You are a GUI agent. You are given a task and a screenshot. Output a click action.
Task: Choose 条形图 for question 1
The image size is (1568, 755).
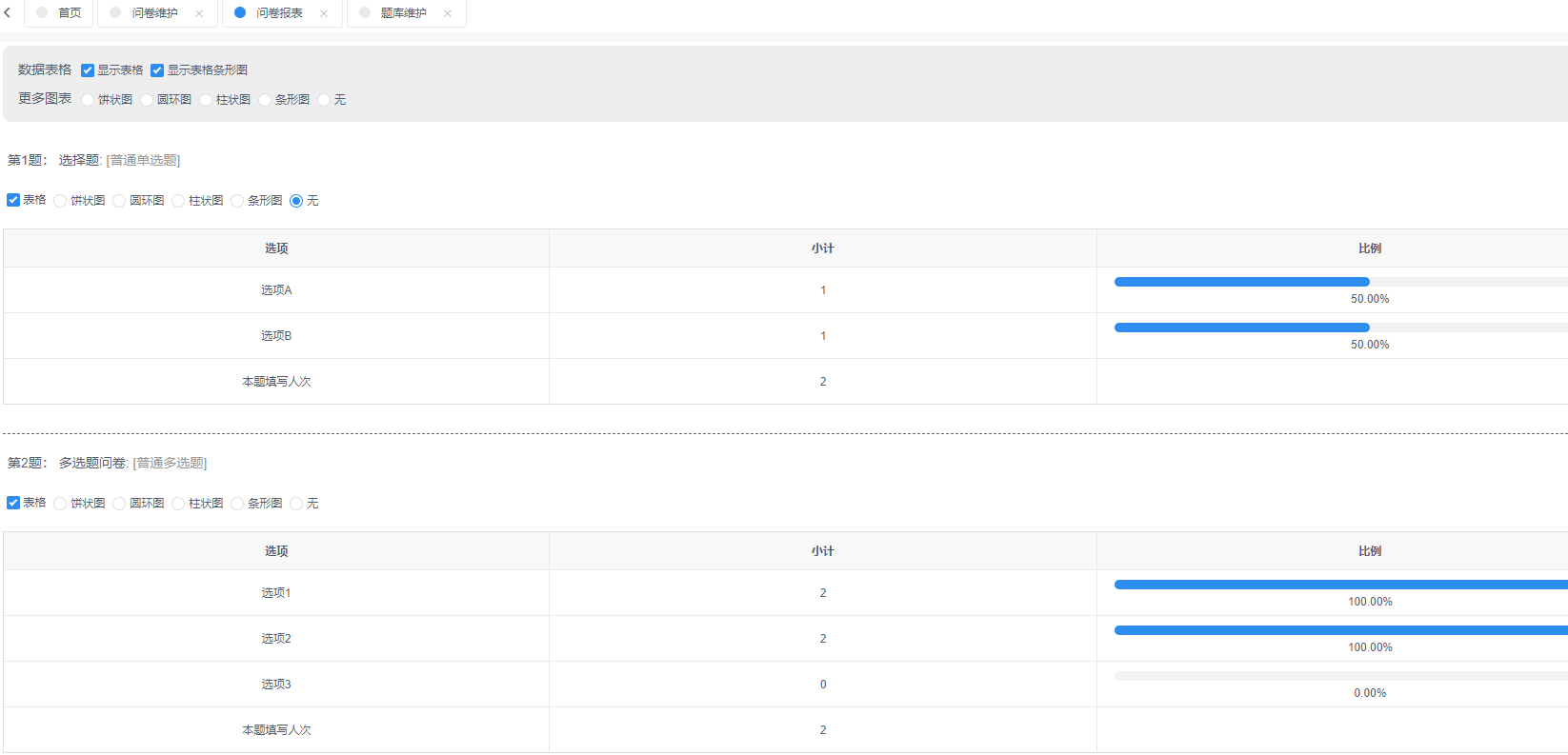tap(238, 201)
